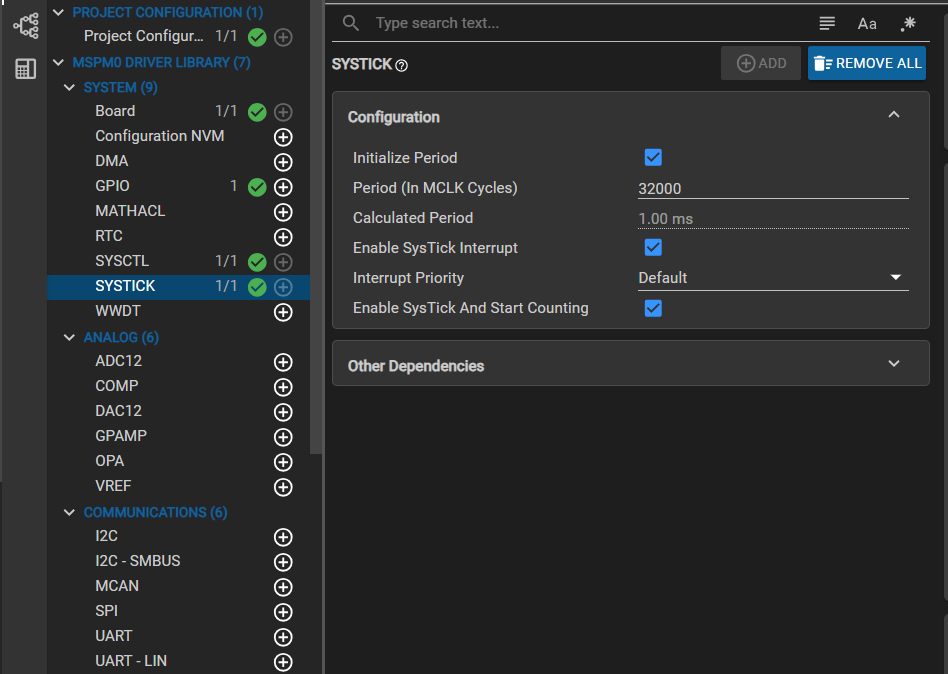Screen dimensions: 948x674
Task: Add a Configuration NVM module with plus icon
Action: click(x=283, y=137)
